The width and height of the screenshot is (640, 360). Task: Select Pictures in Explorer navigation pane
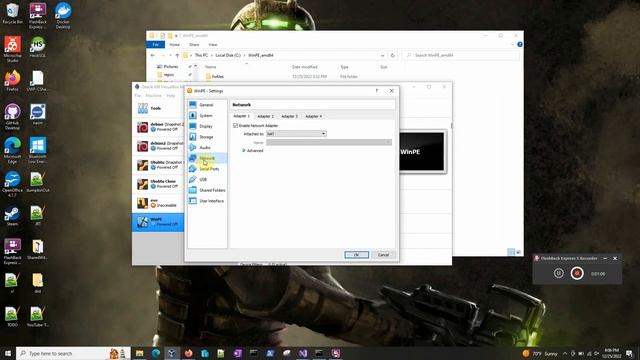tap(171, 67)
